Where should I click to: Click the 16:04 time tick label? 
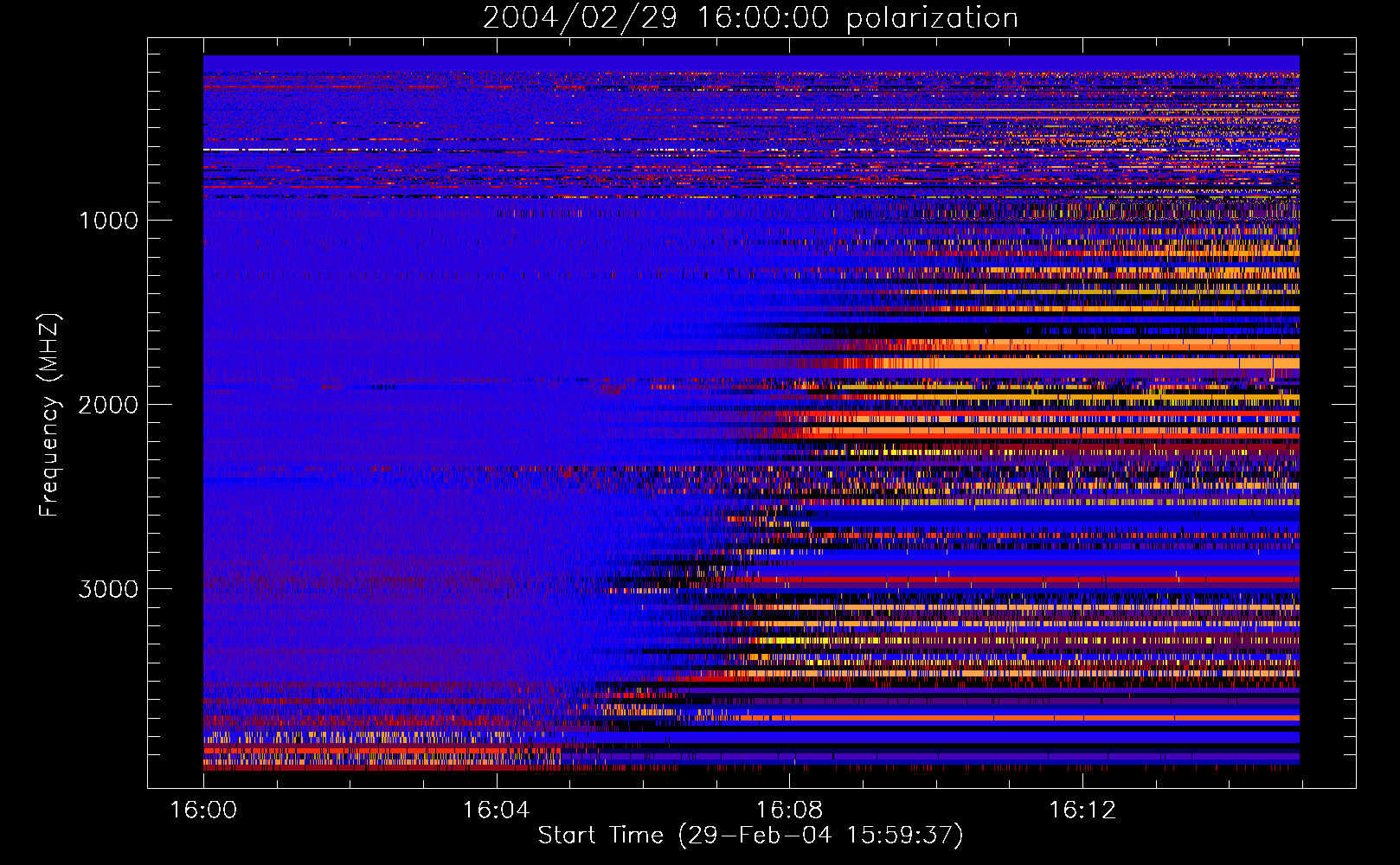coord(496,810)
